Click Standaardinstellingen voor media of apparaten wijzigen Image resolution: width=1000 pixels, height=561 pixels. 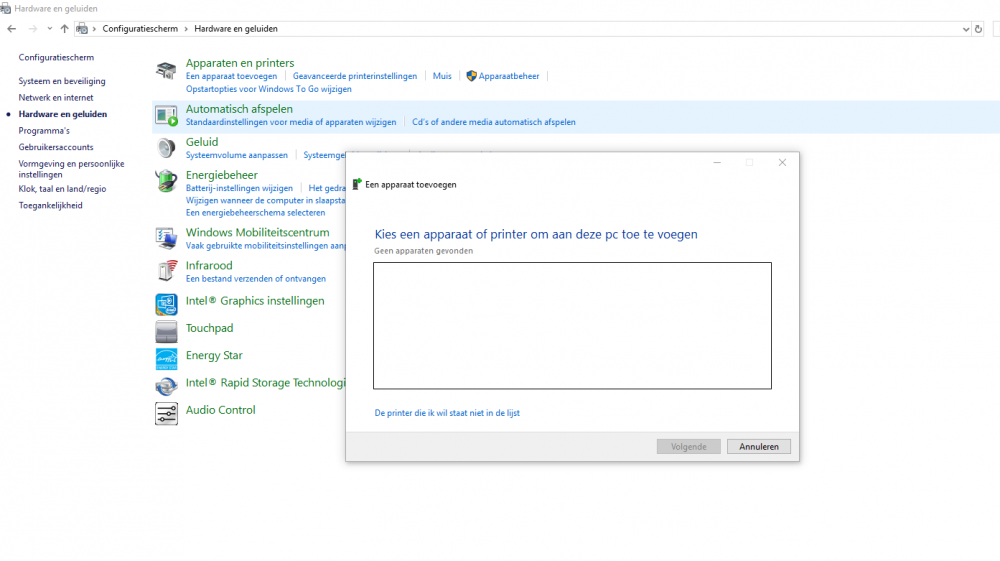coord(291,122)
